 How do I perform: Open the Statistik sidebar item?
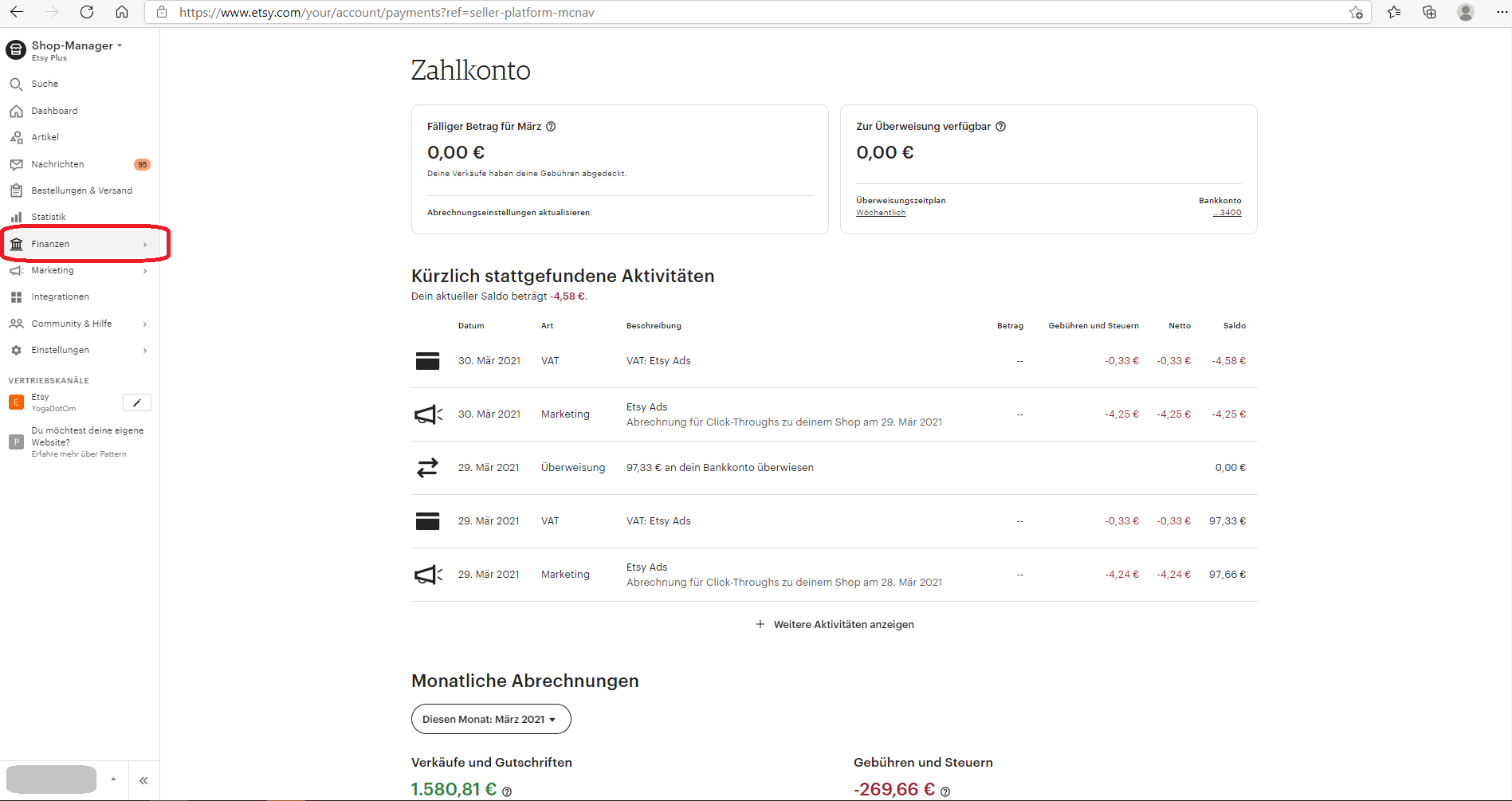tap(49, 217)
